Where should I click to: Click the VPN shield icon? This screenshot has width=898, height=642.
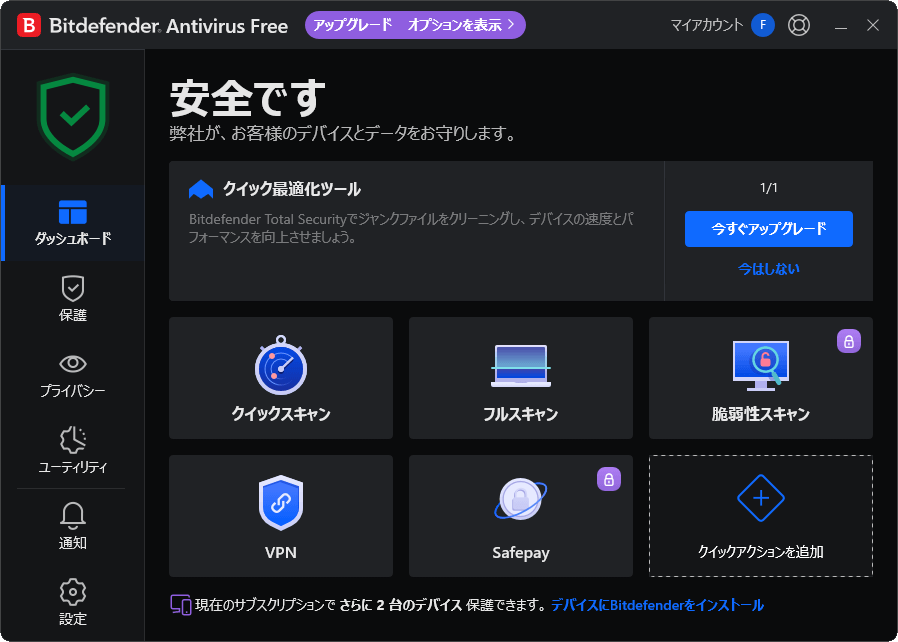coord(281,503)
